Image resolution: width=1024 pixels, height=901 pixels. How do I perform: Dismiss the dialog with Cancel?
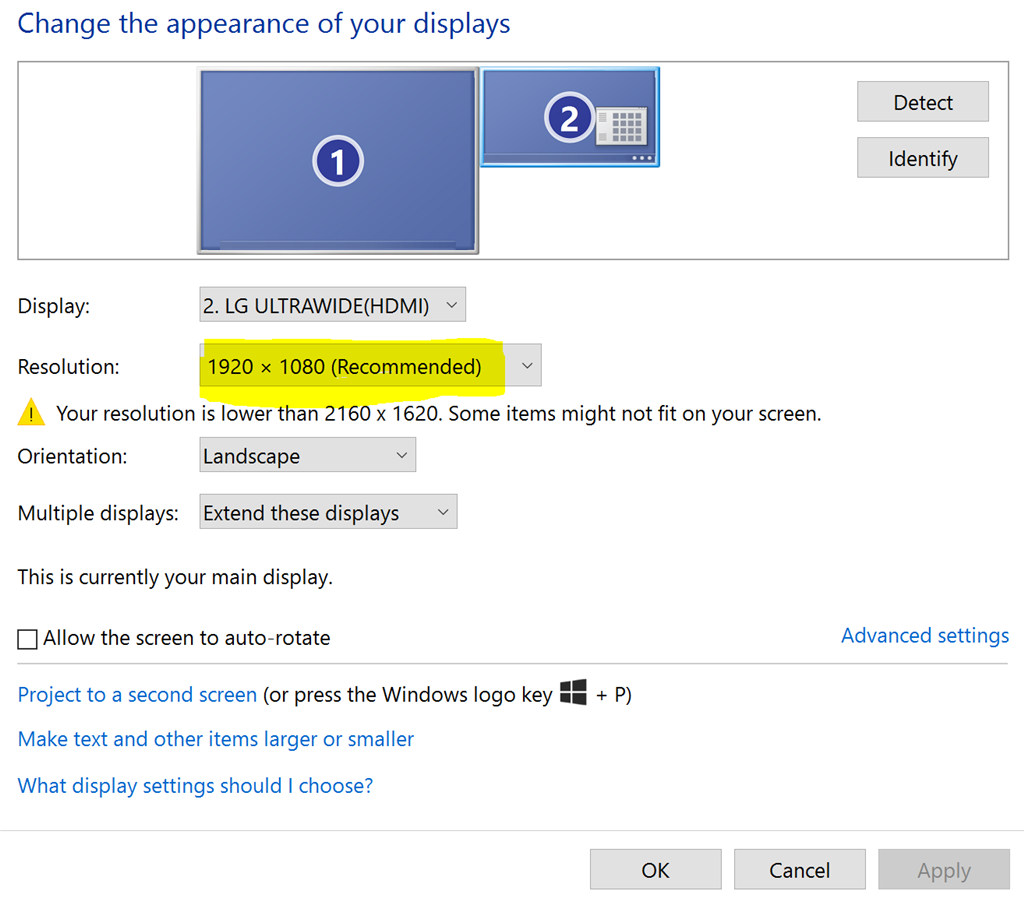click(799, 870)
